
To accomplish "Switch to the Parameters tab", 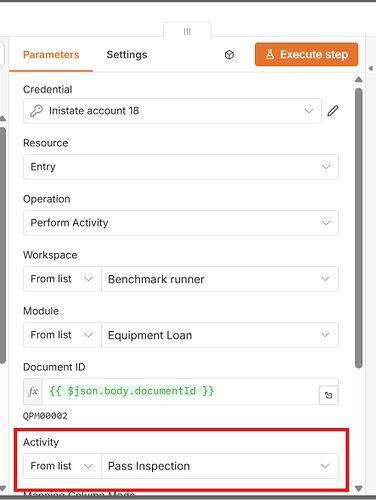I will (51, 55).
